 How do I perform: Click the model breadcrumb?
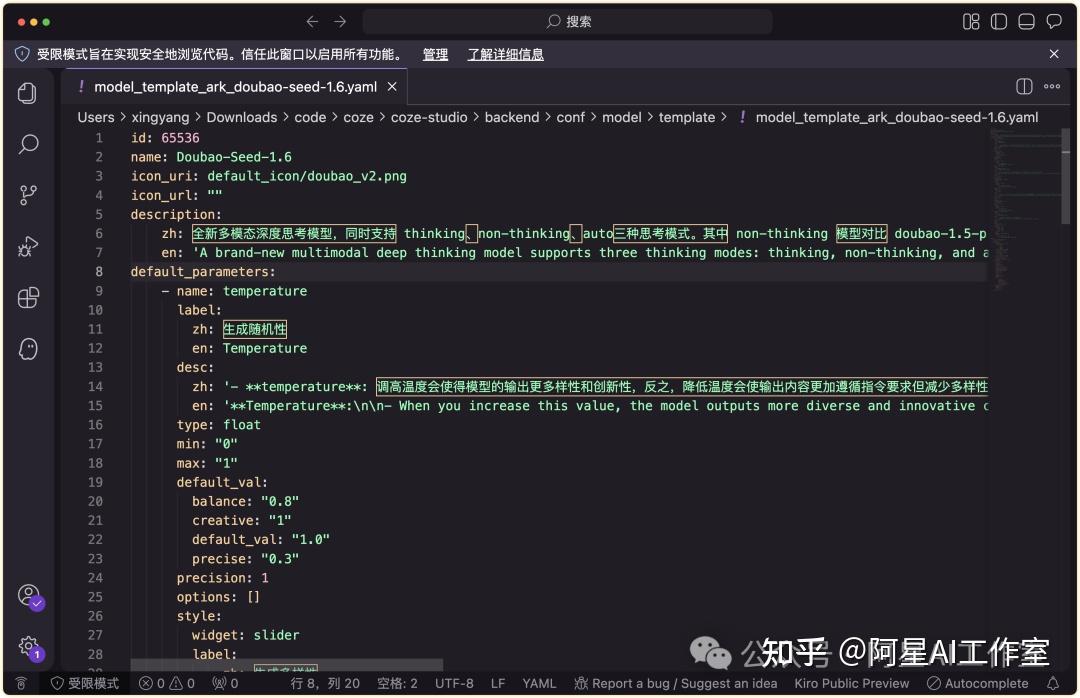point(621,117)
